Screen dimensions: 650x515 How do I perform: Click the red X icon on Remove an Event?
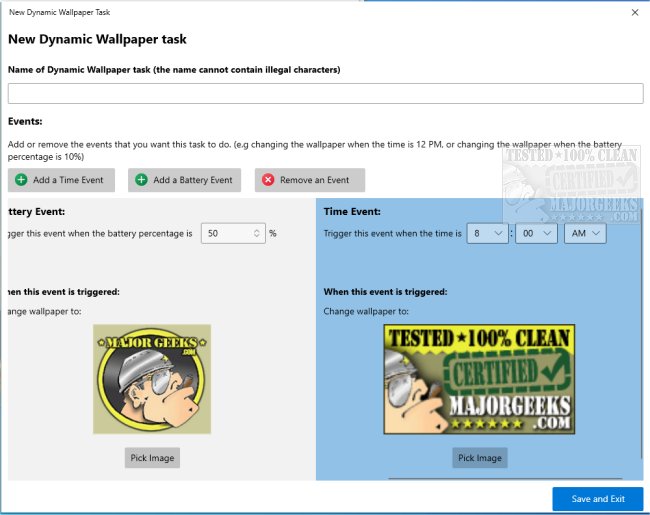pos(268,180)
